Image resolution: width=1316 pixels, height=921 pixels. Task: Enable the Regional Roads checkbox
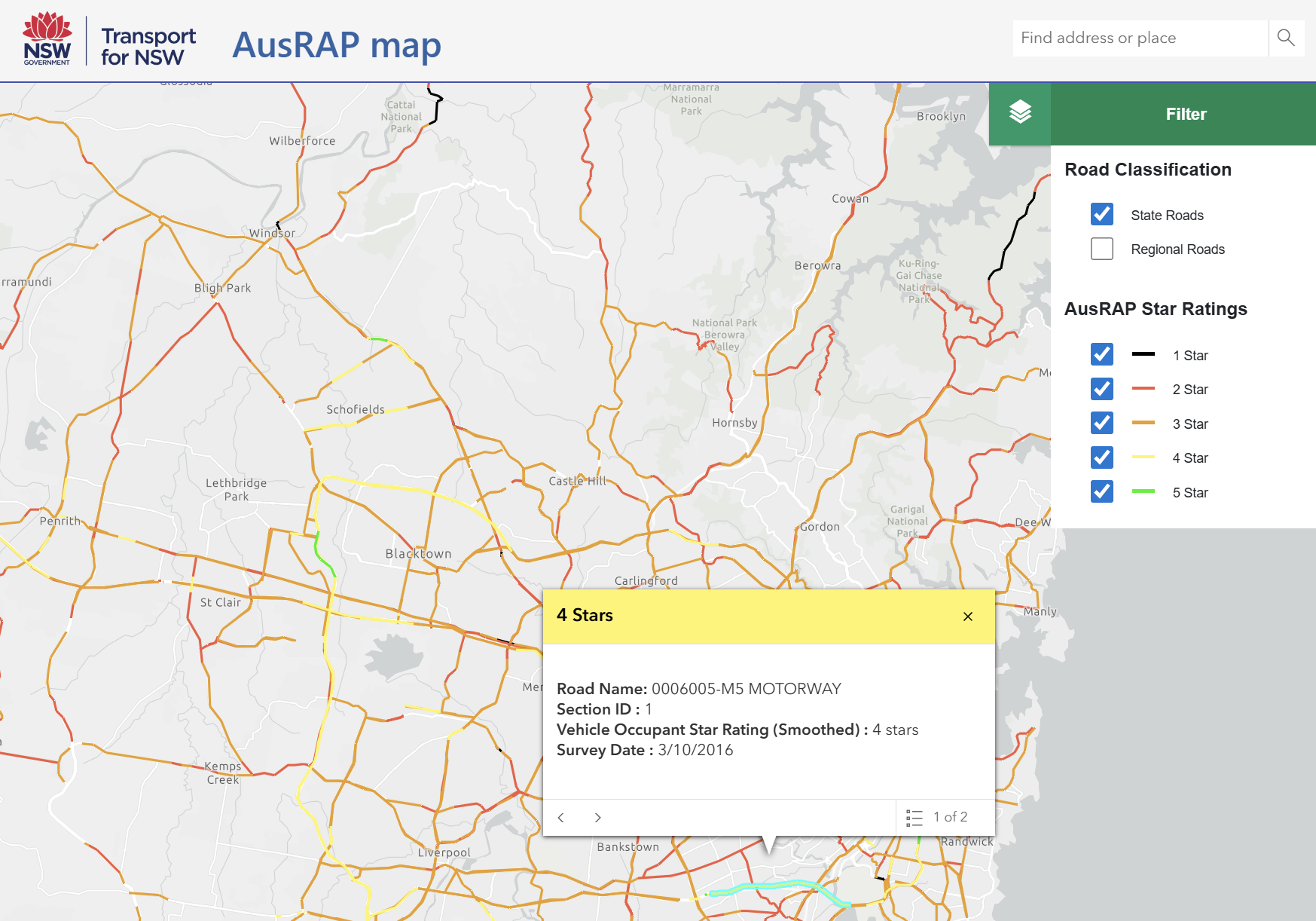tap(1101, 249)
